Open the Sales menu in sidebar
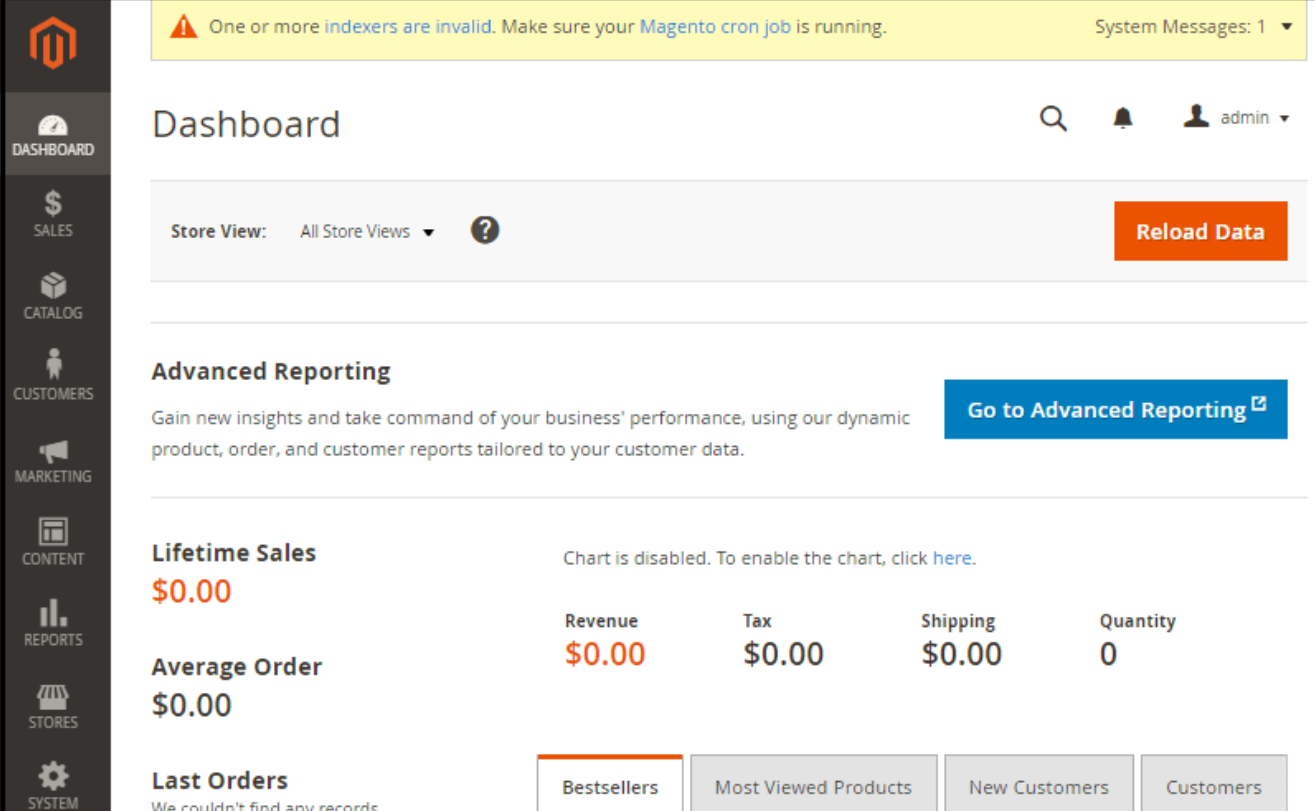1315x811 pixels. (53, 214)
